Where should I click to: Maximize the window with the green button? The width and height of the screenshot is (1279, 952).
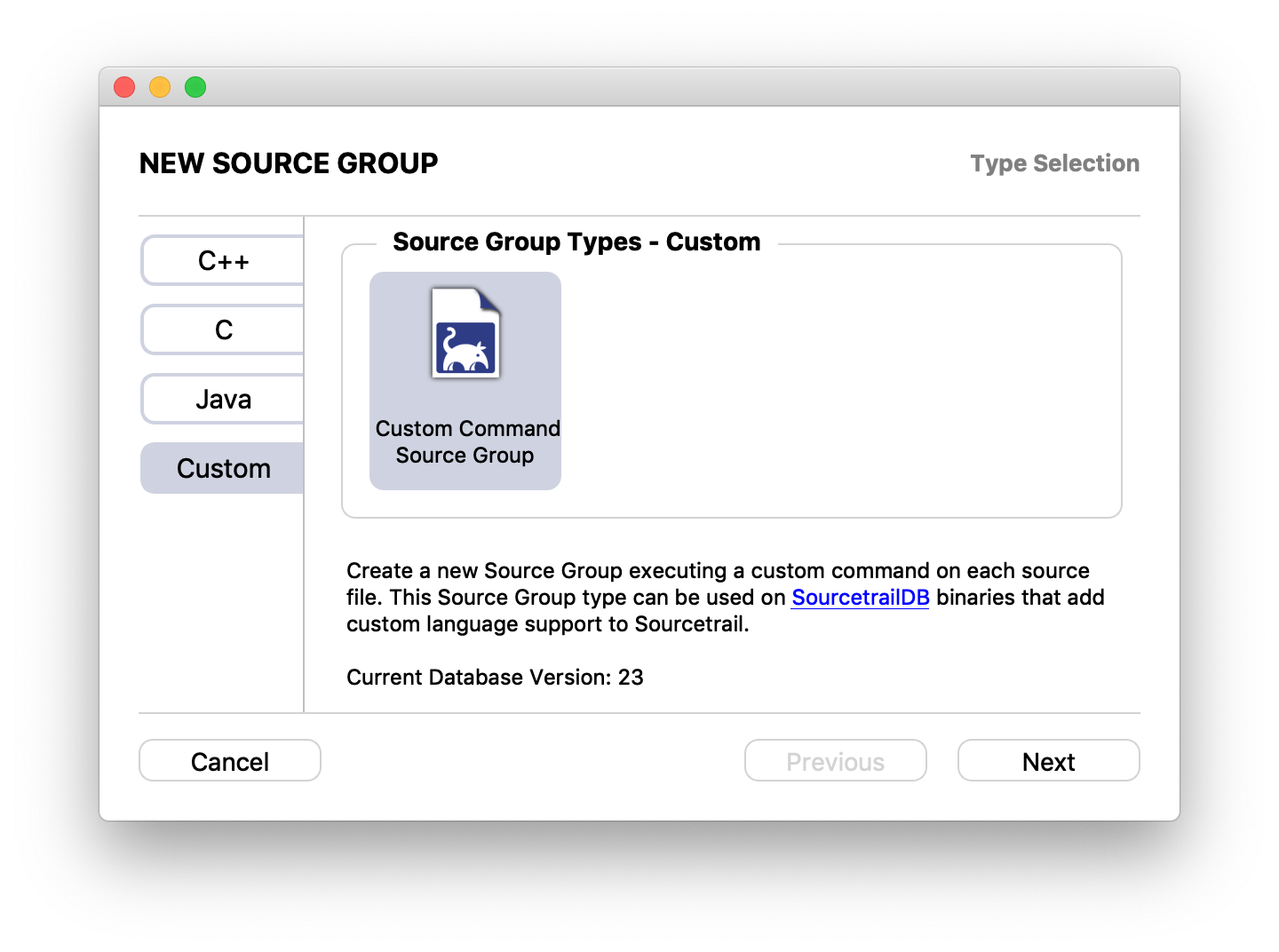195,87
